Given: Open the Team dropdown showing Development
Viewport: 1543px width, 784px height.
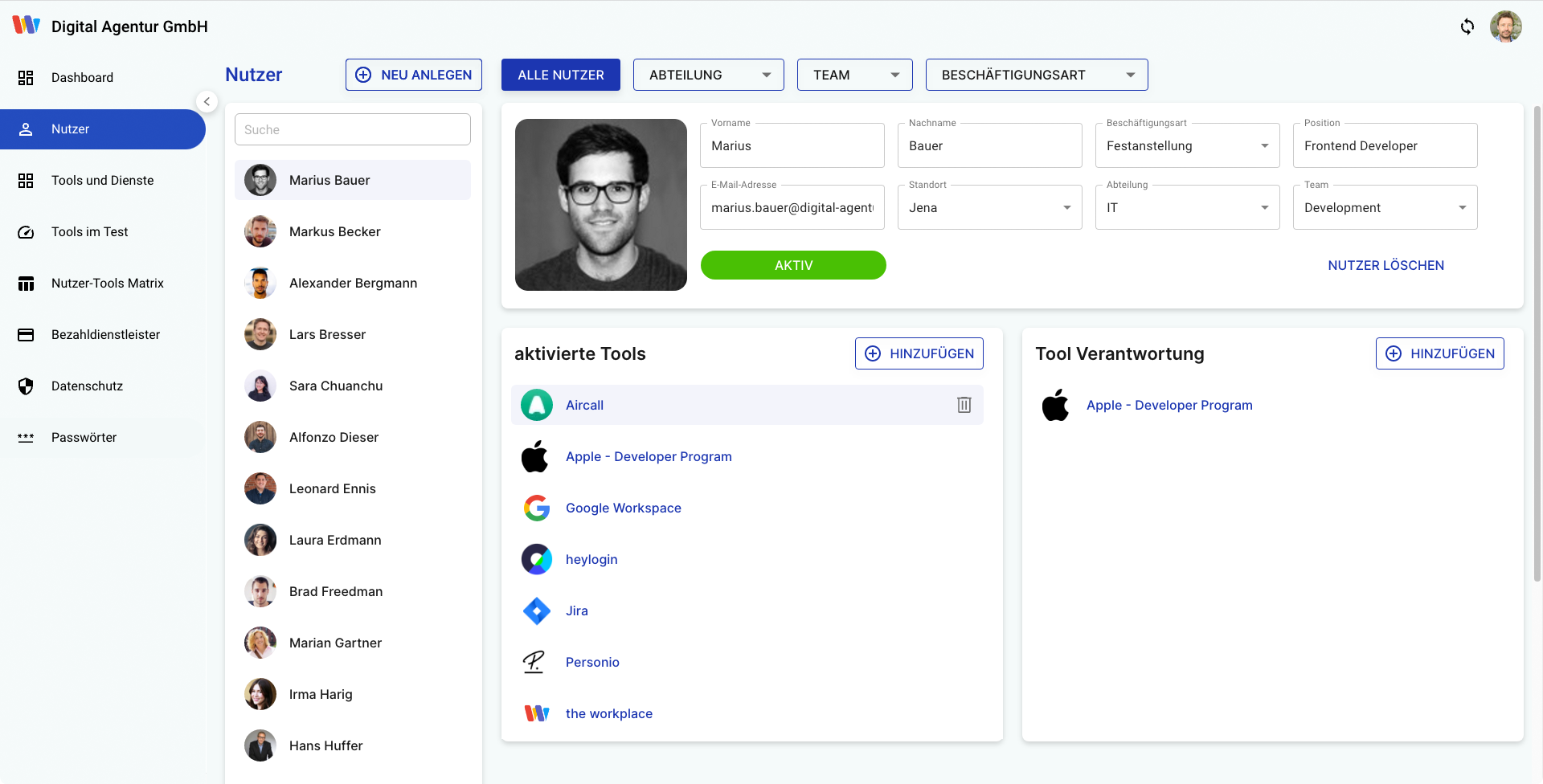Looking at the screenshot, I should (1384, 207).
